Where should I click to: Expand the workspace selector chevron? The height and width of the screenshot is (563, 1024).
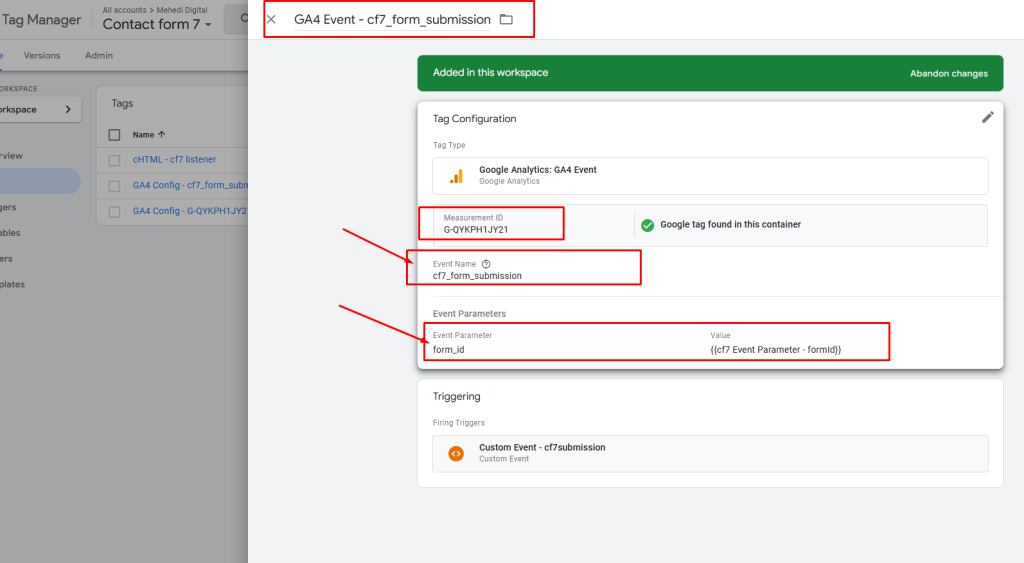[68, 109]
